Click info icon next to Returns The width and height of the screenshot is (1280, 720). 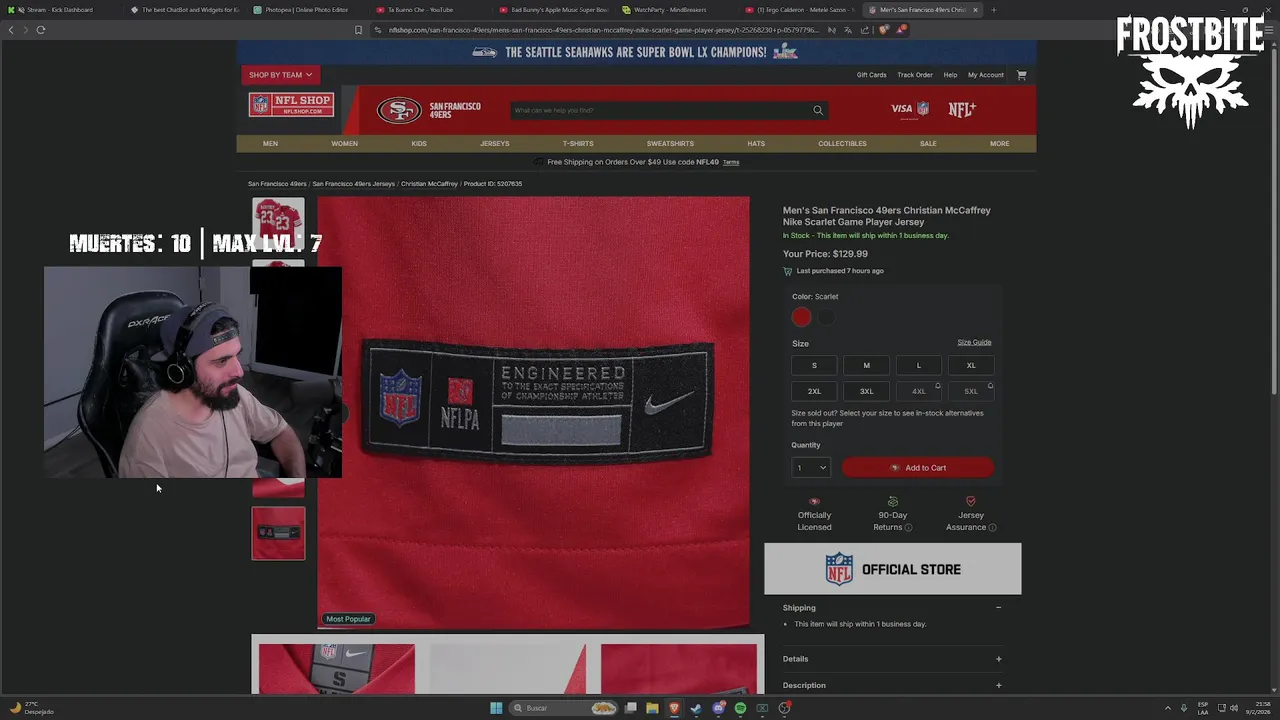coord(908,527)
